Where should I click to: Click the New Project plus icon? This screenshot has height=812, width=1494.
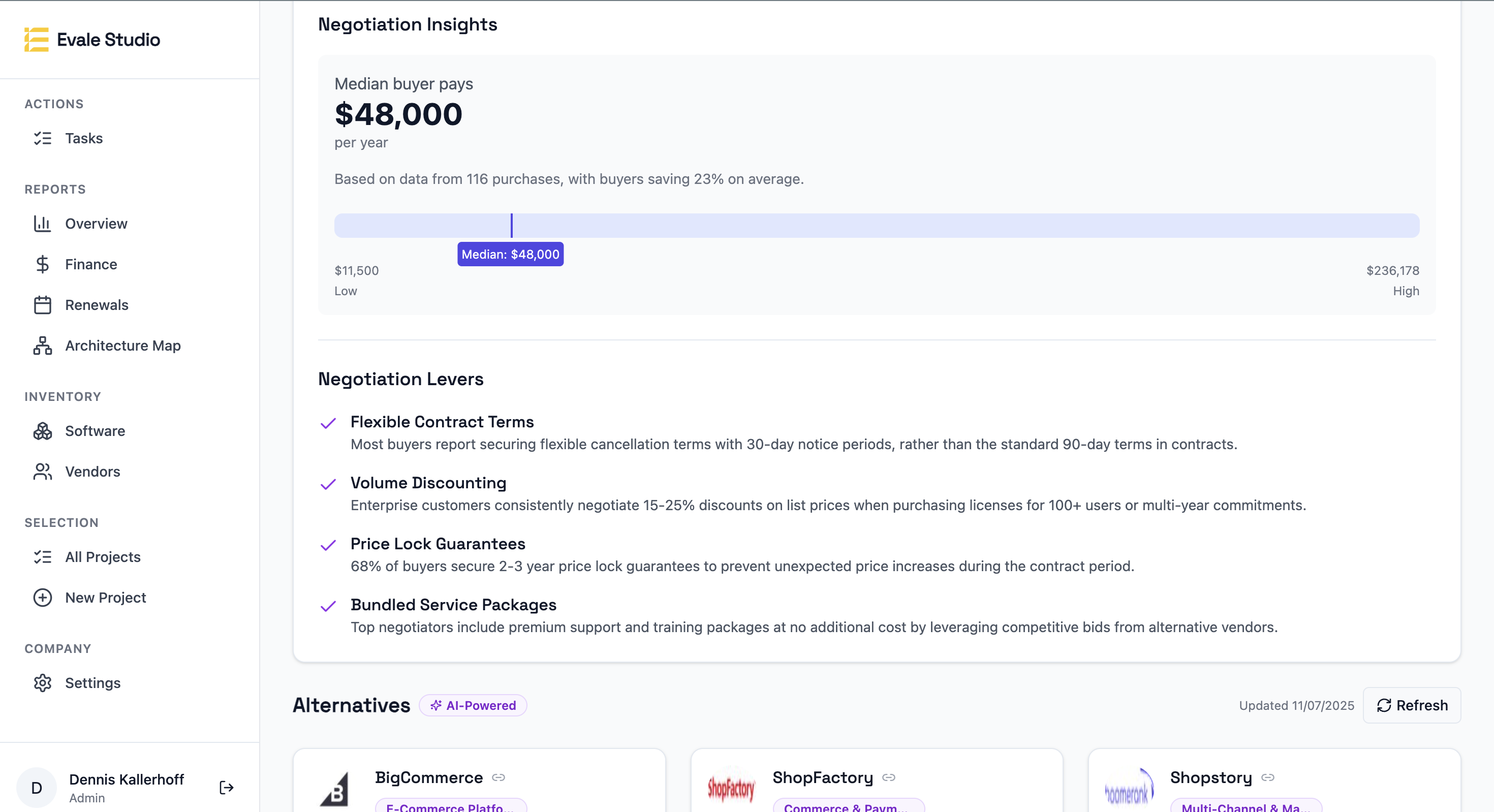point(42,598)
